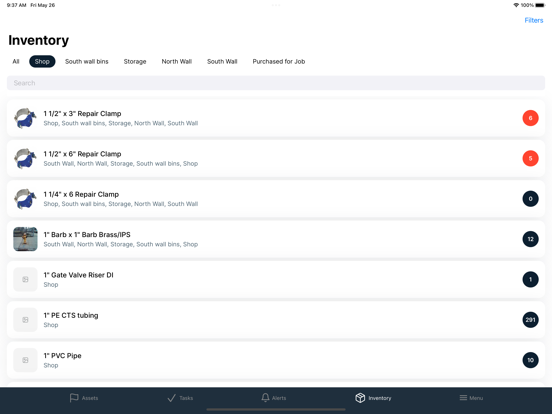
Task: Select the Shop location tab
Action: point(42,61)
